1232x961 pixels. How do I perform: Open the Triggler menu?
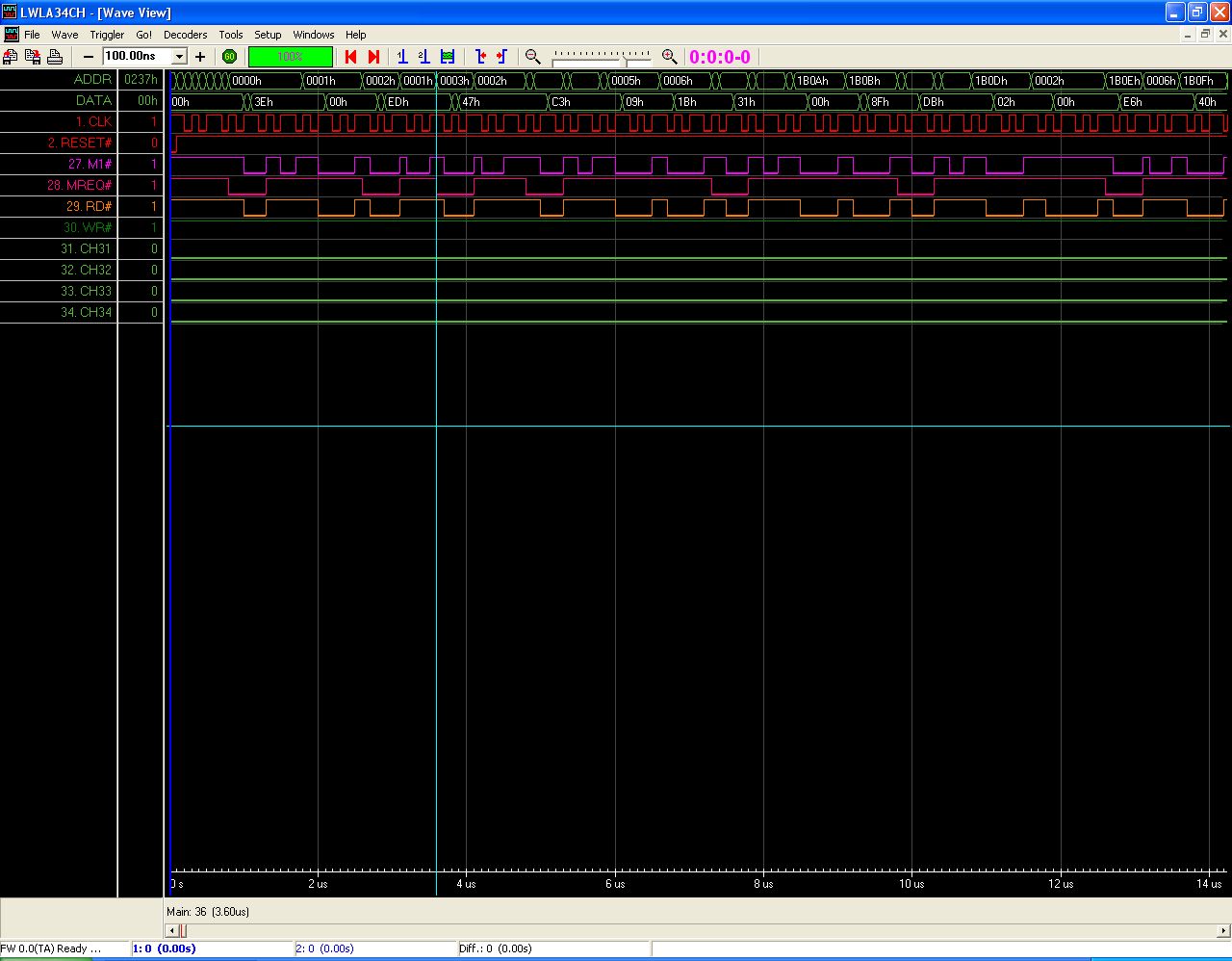107,35
